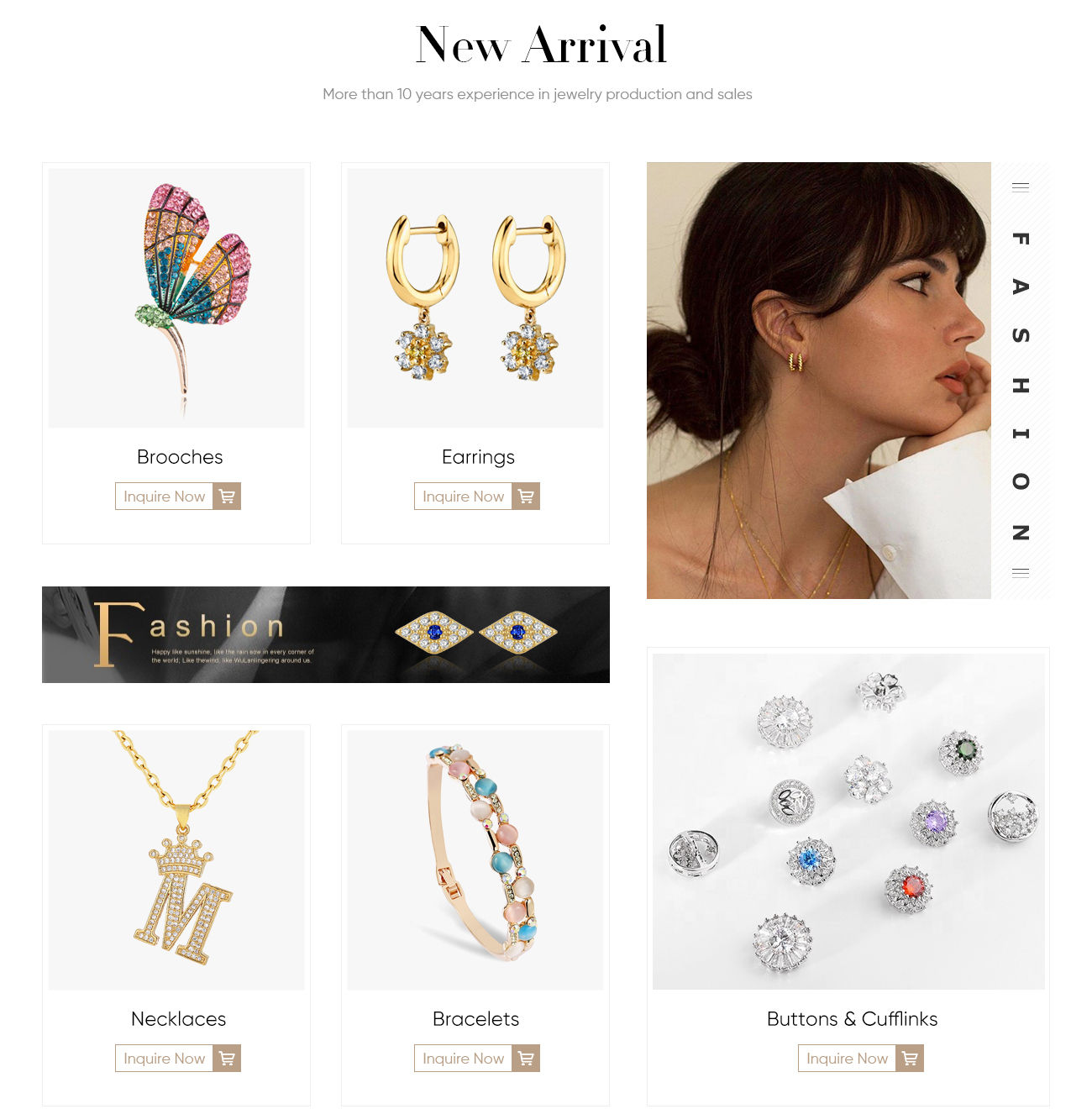Click the cart icon under Brooches
The height and width of the screenshot is (1109, 1092).
point(227,497)
